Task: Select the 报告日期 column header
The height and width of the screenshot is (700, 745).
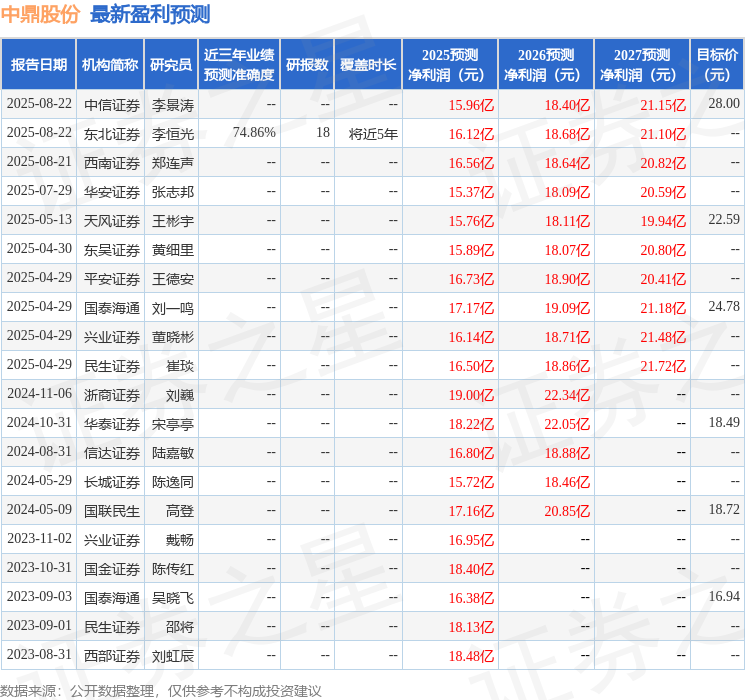Action: click(x=39, y=65)
